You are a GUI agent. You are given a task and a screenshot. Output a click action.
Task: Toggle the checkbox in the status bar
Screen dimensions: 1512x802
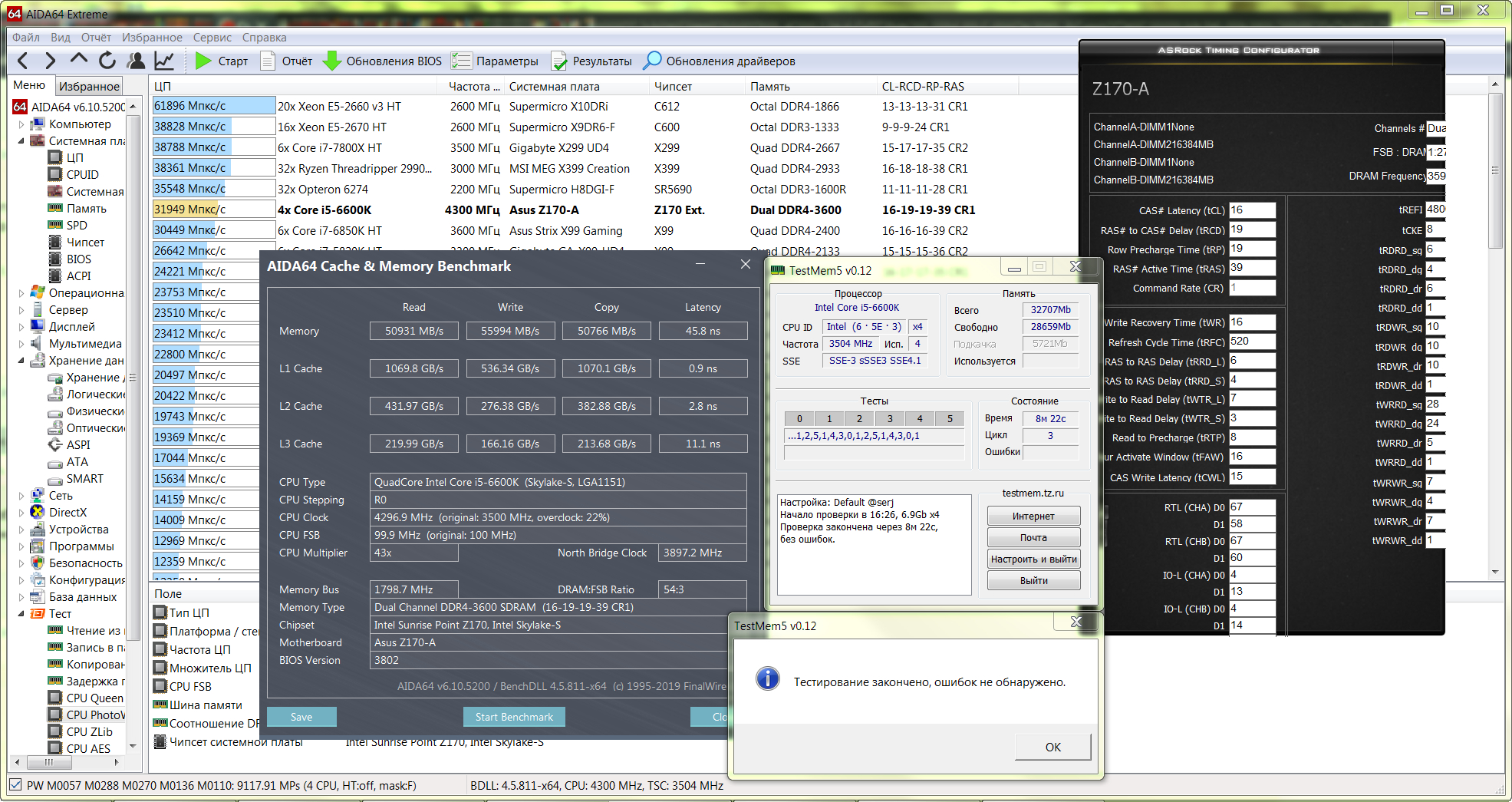point(15,785)
